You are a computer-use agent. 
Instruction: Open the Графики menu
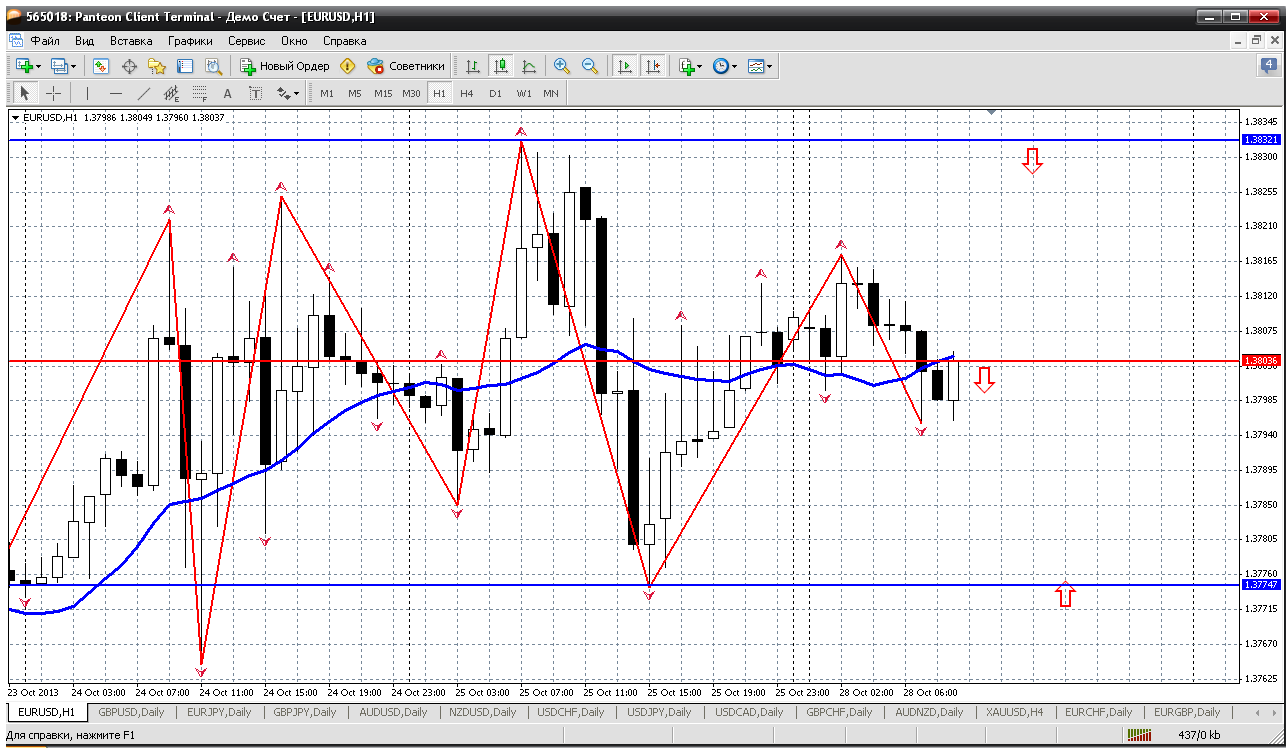(x=190, y=41)
